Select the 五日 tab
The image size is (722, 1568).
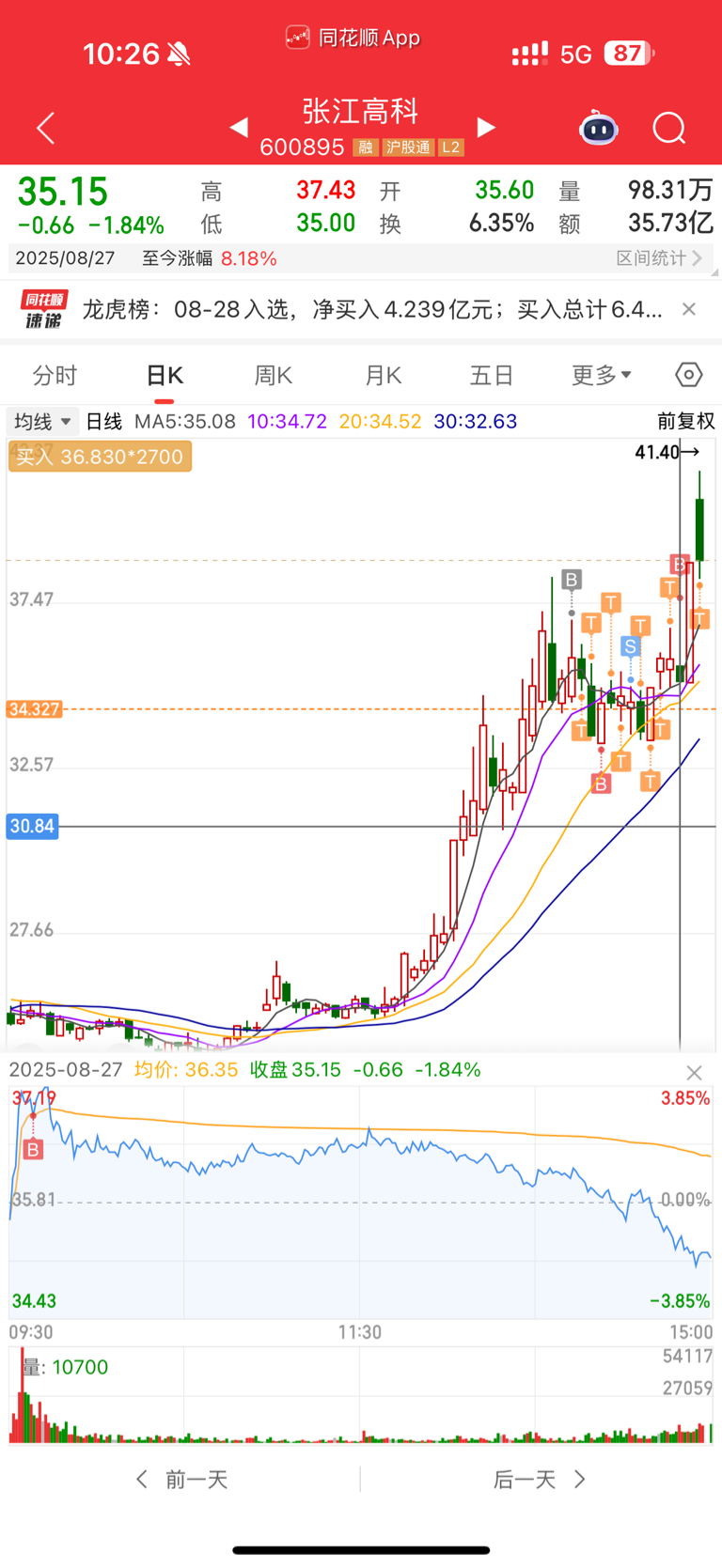(492, 376)
